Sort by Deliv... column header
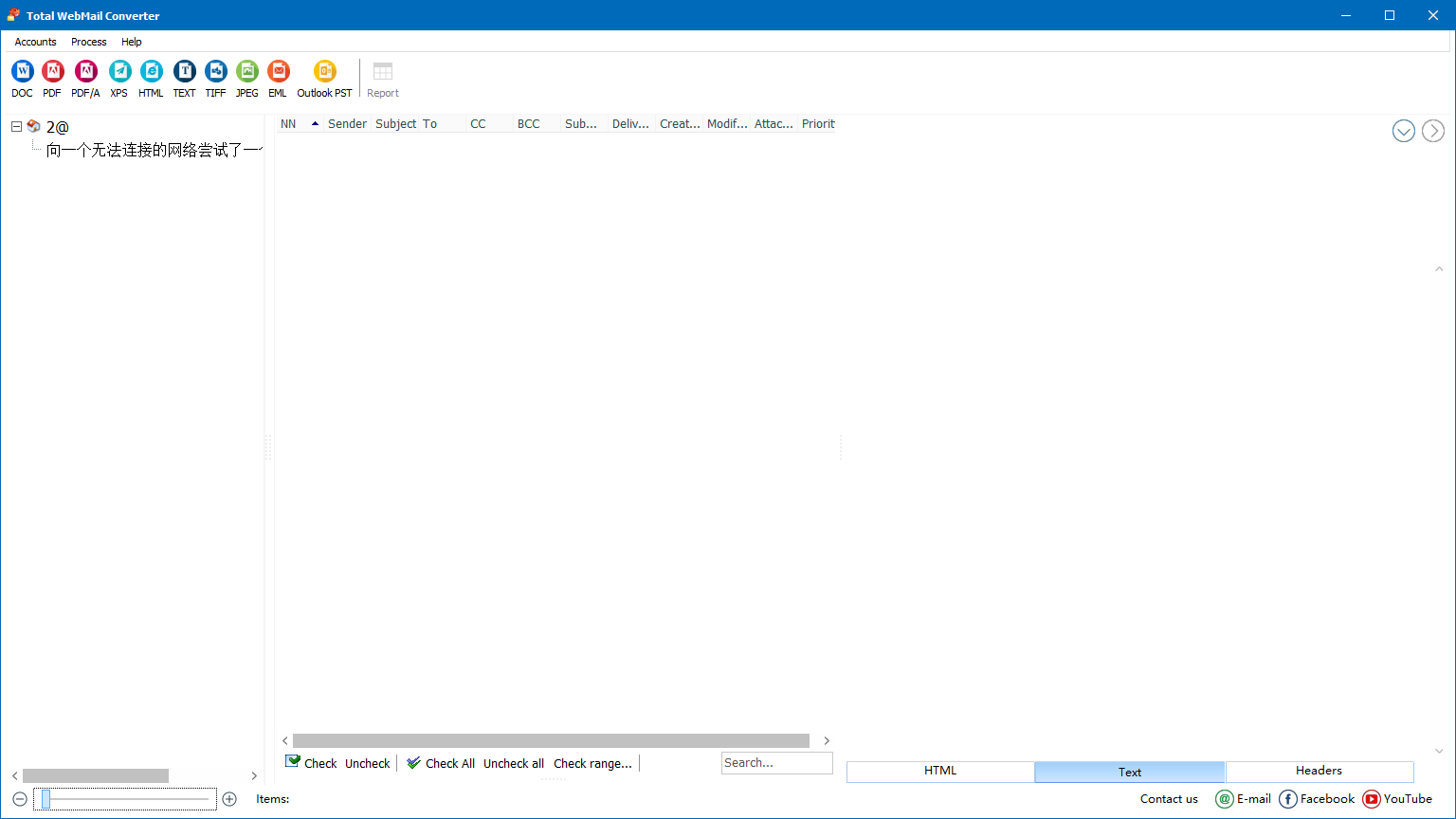The height and width of the screenshot is (819, 1456). pos(631,124)
